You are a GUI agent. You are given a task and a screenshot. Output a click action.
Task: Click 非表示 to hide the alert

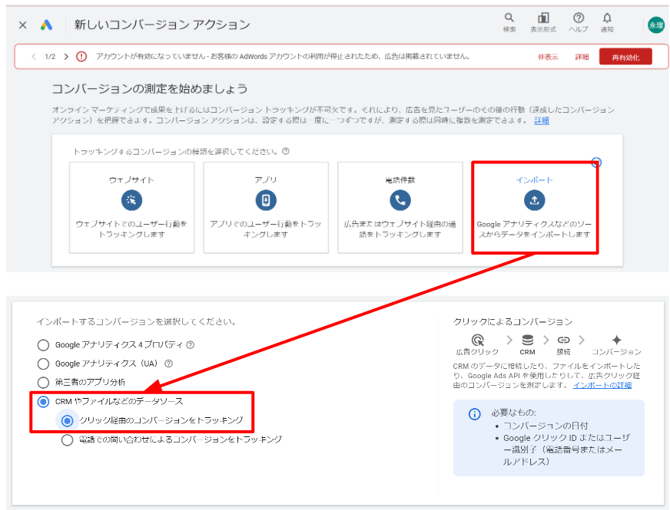click(547, 57)
